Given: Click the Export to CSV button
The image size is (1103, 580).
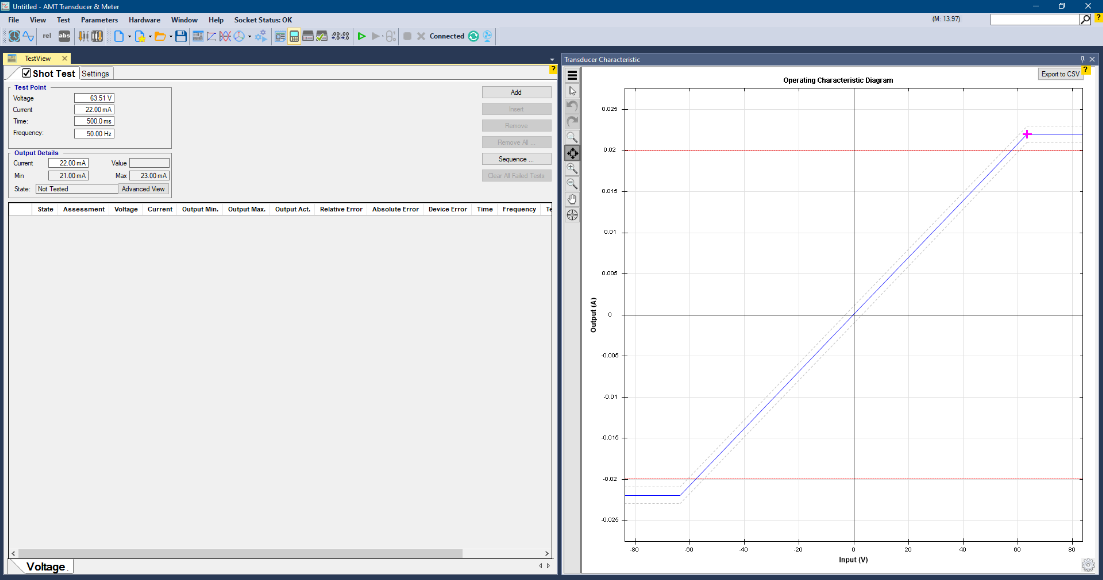Looking at the screenshot, I should (x=1059, y=74).
